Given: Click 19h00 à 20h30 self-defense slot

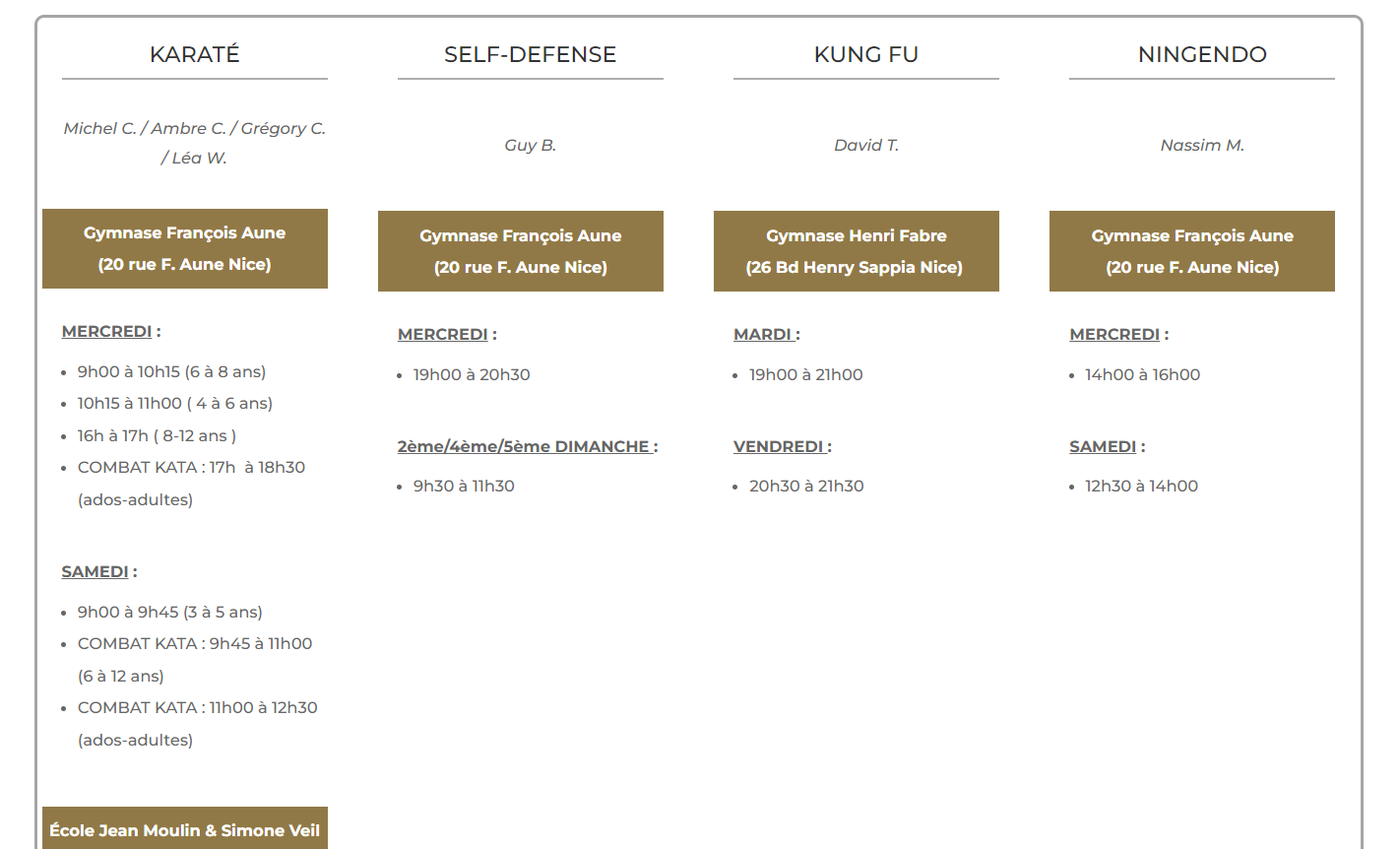Looking at the screenshot, I should [472, 375].
